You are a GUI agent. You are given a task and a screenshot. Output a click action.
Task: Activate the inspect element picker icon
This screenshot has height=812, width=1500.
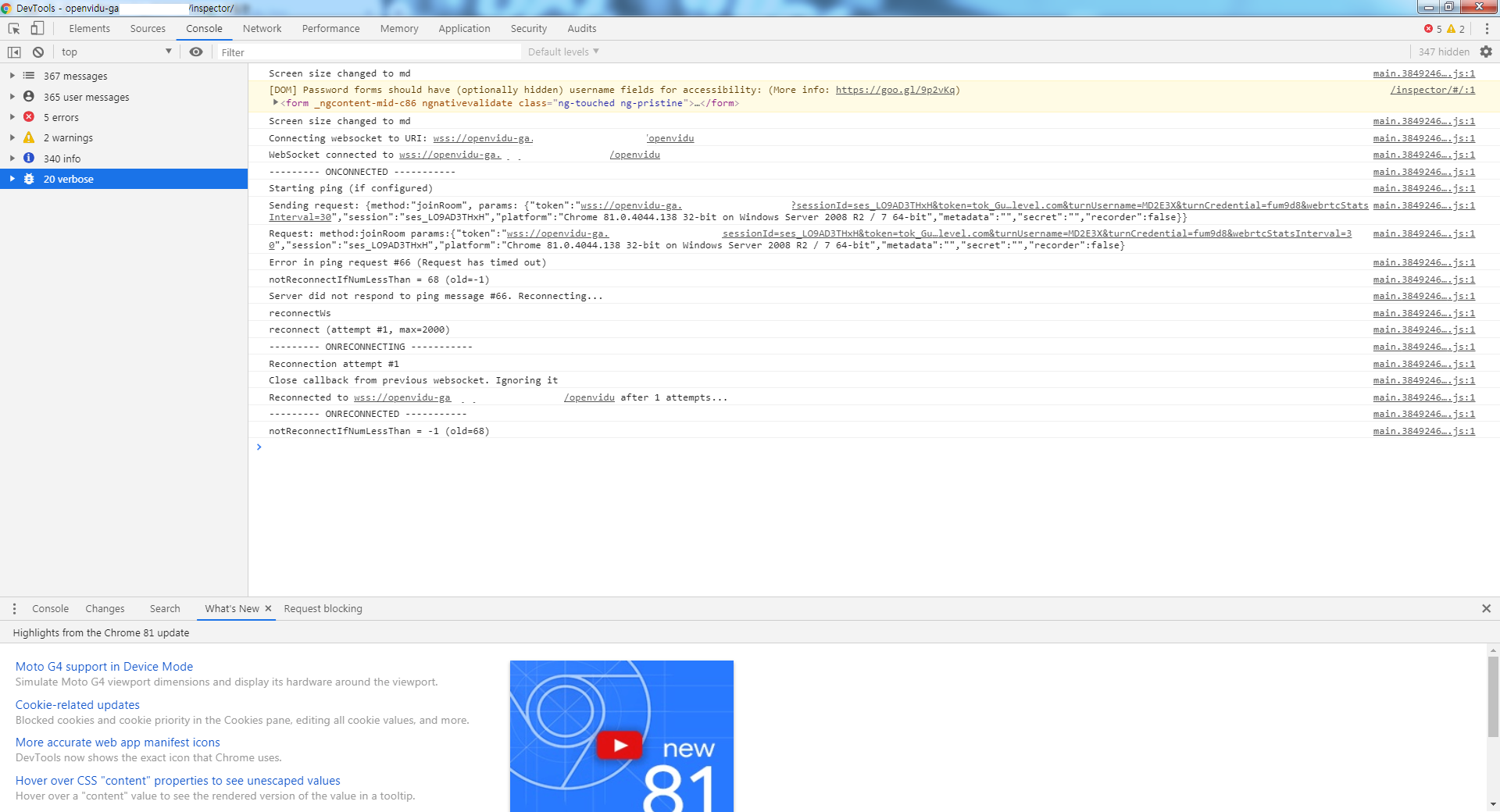pyautogui.click(x=14, y=29)
